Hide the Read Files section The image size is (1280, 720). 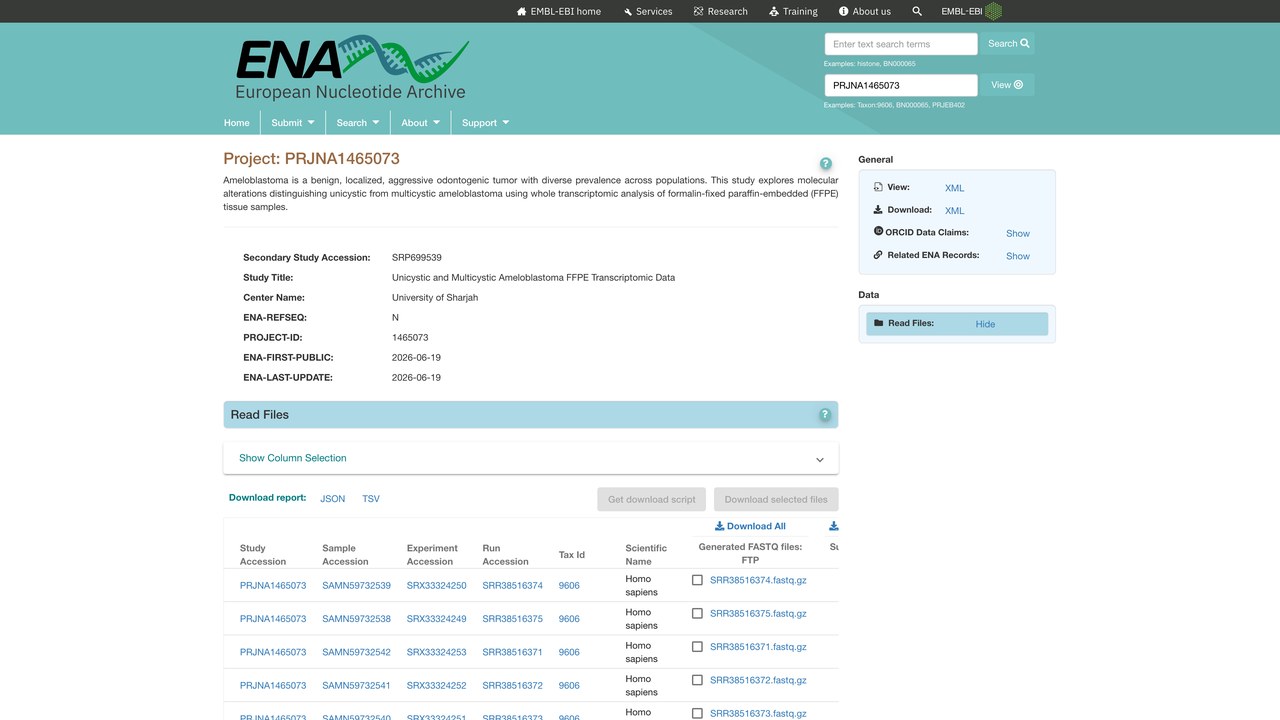tap(985, 324)
